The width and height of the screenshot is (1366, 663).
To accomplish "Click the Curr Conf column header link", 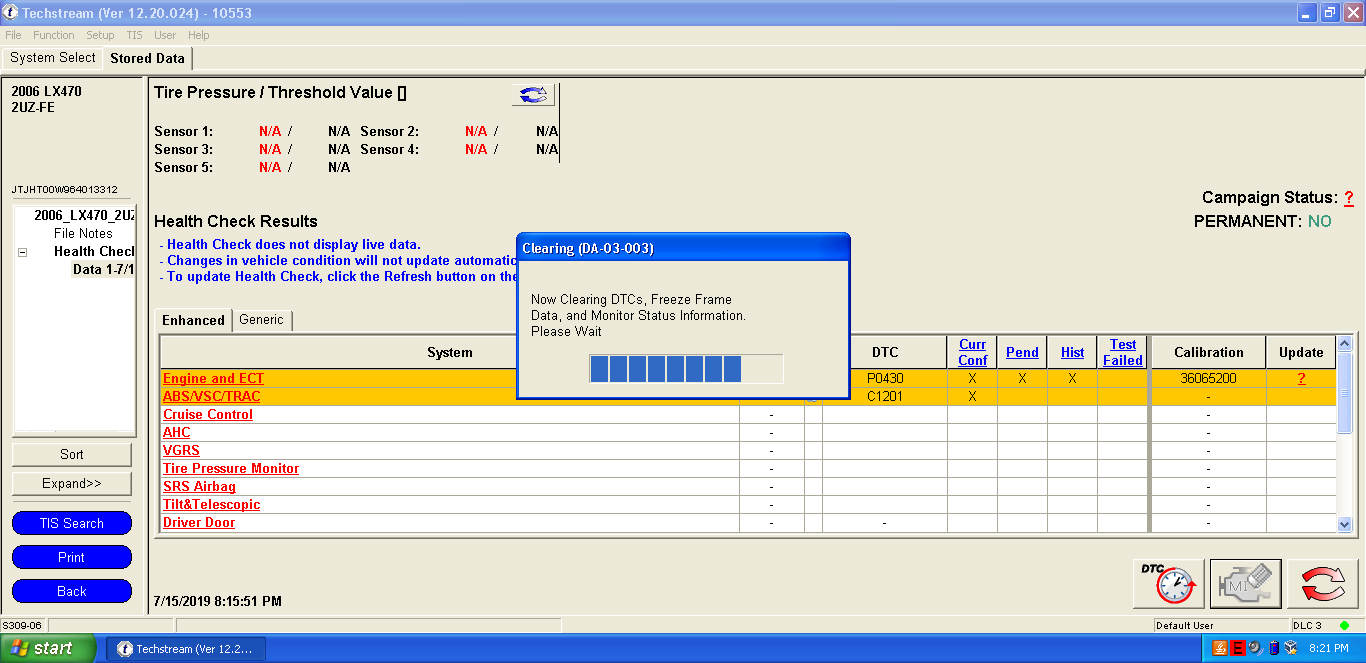I will (x=973, y=352).
